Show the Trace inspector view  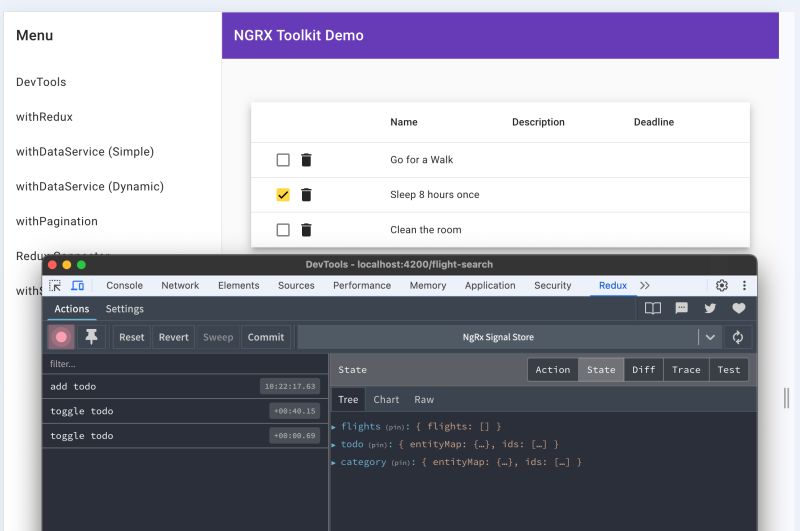(x=686, y=370)
